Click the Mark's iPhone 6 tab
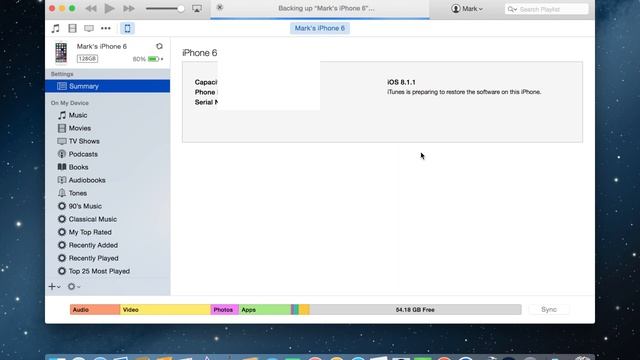Screen dimensions: 640x360 pyautogui.click(x=320, y=28)
